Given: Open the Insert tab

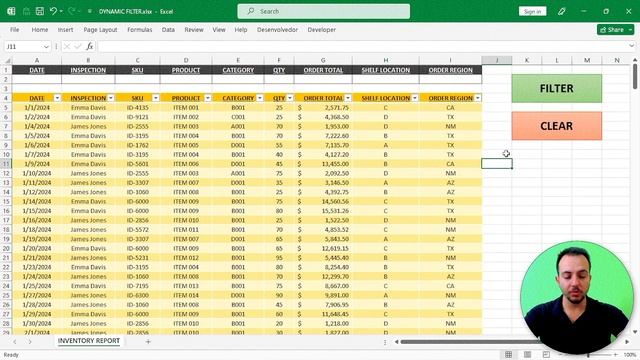Looking at the screenshot, I should point(65,30).
